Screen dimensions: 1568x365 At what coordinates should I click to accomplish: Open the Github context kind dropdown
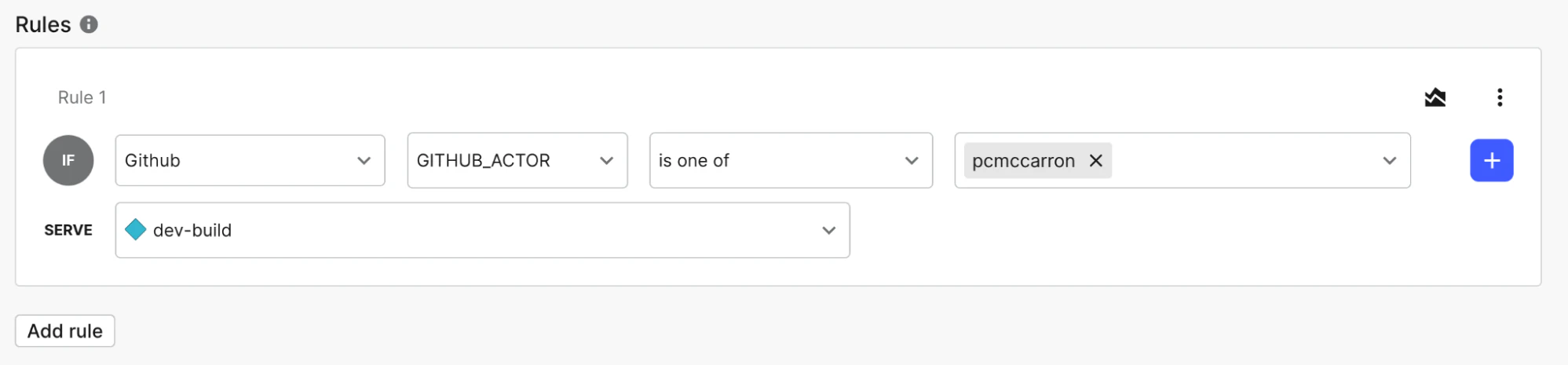(236, 160)
